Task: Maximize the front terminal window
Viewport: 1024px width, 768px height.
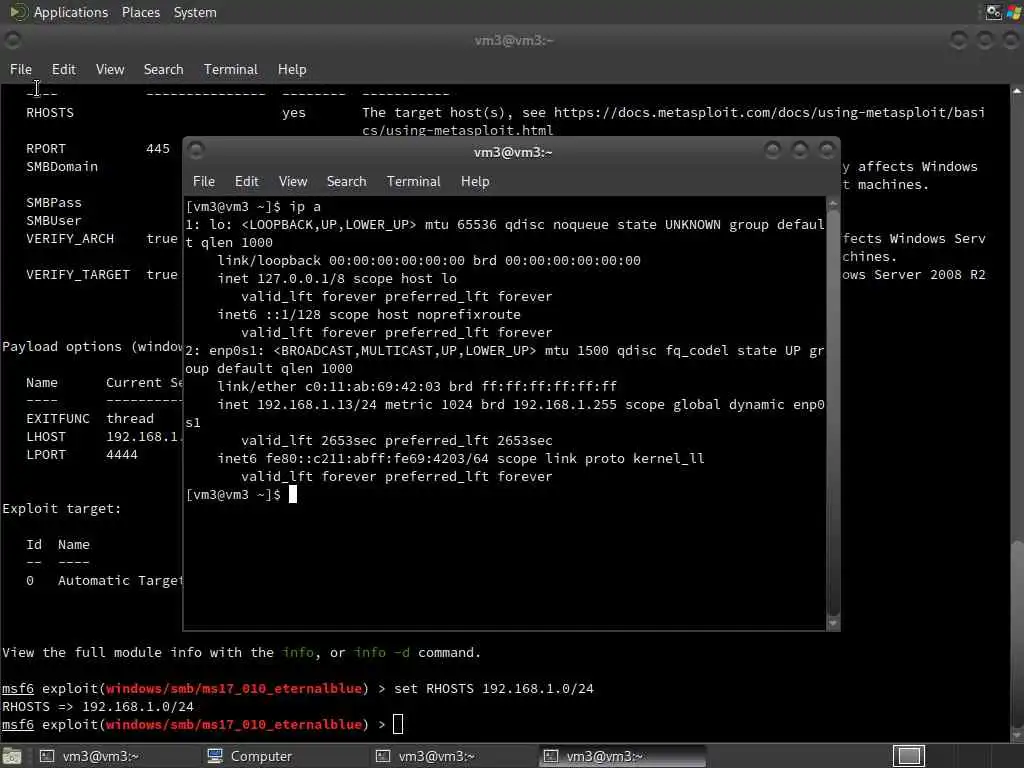Action: [x=800, y=151]
